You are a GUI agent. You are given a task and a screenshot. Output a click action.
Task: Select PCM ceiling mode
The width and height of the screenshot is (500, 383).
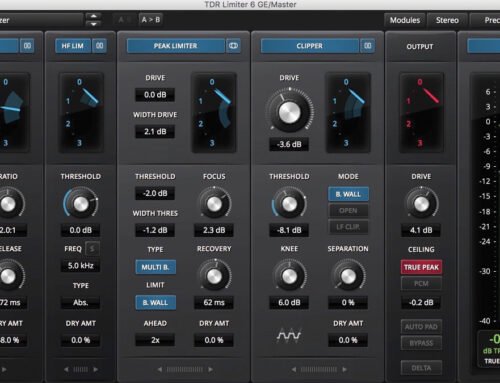click(421, 284)
